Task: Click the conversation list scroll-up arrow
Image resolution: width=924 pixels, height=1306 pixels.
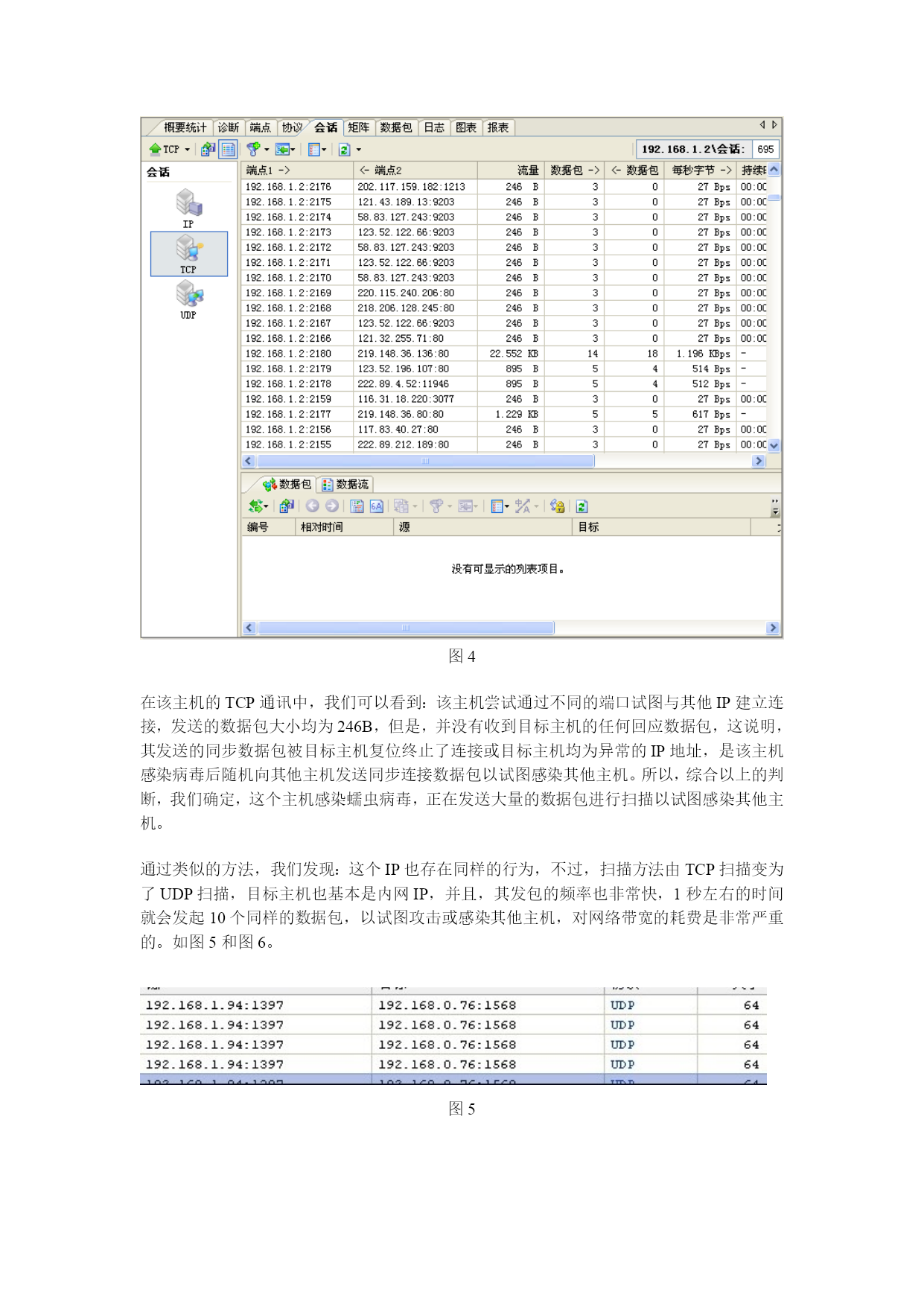Action: point(774,170)
